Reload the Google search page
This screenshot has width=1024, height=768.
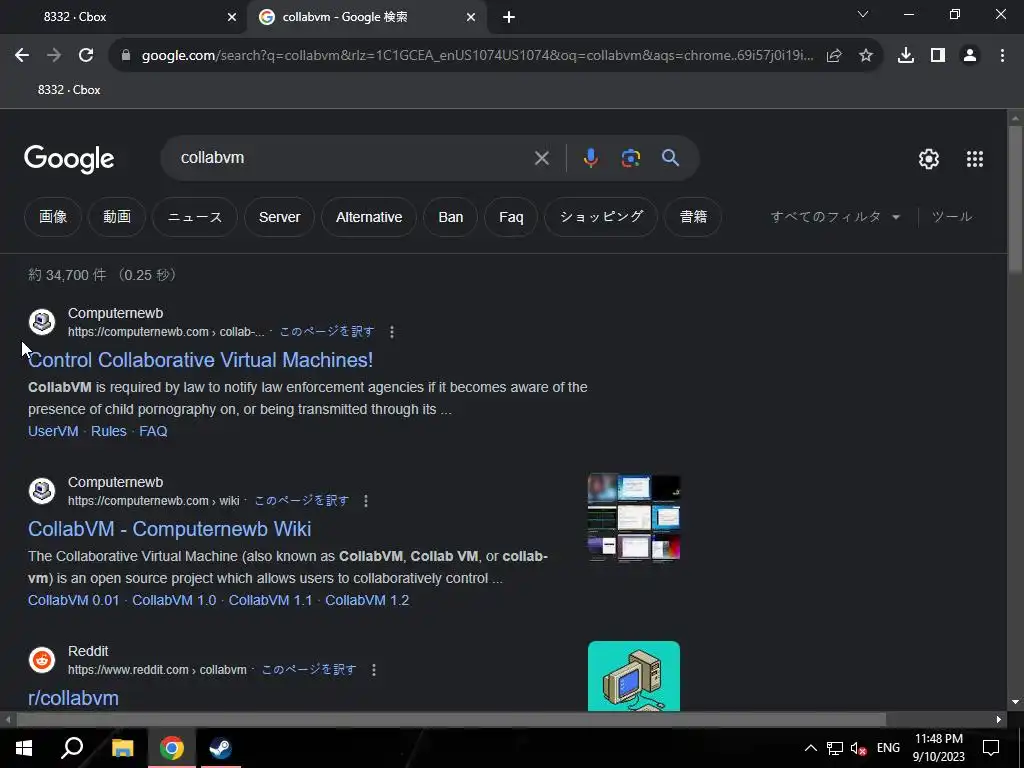[86, 56]
